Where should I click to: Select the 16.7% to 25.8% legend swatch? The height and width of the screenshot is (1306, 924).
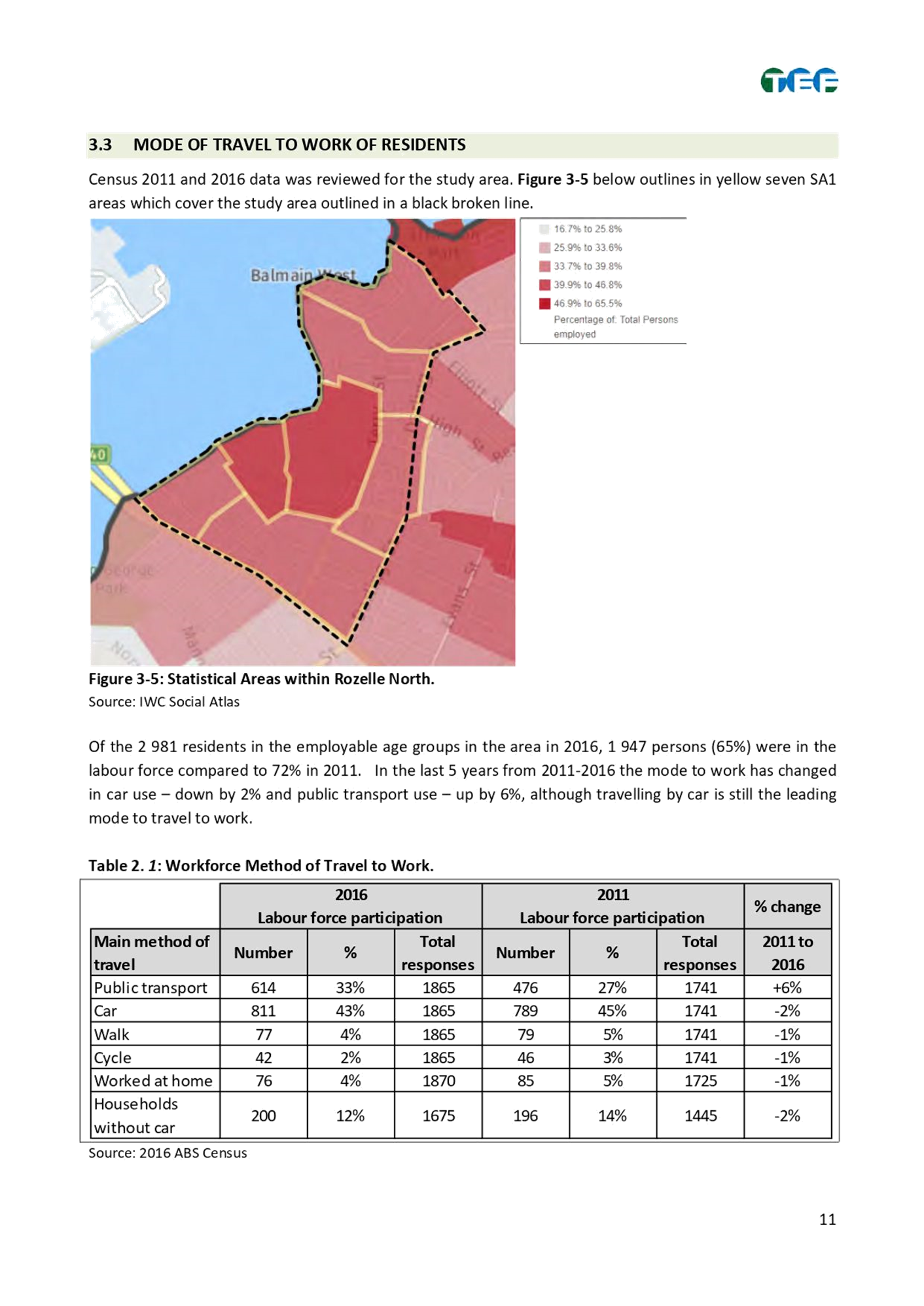544,229
